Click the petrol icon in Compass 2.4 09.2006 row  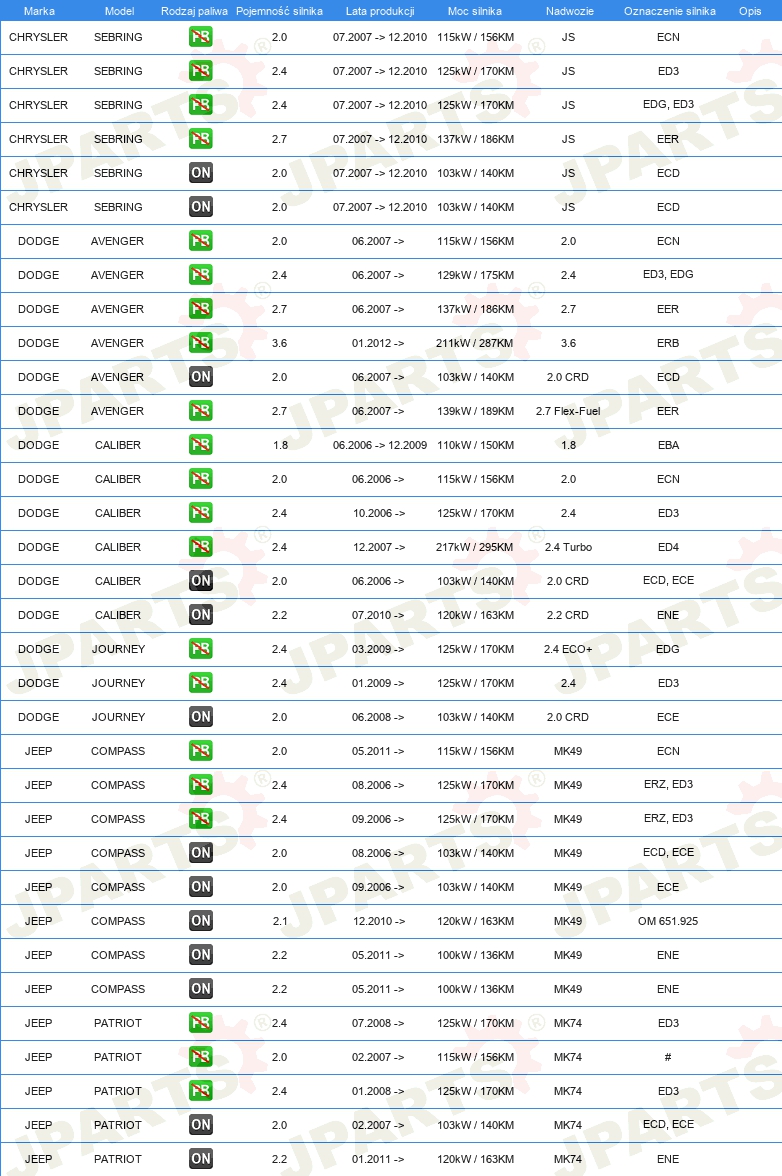[x=200, y=819]
